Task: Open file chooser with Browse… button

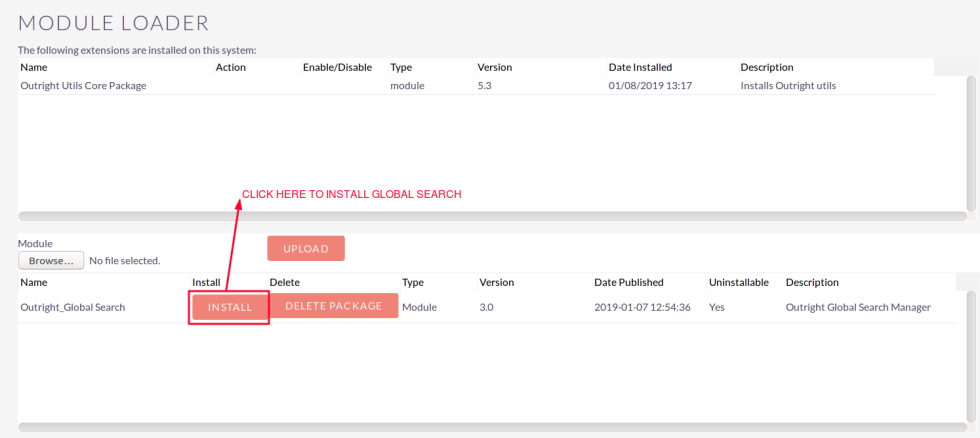Action: [x=51, y=260]
